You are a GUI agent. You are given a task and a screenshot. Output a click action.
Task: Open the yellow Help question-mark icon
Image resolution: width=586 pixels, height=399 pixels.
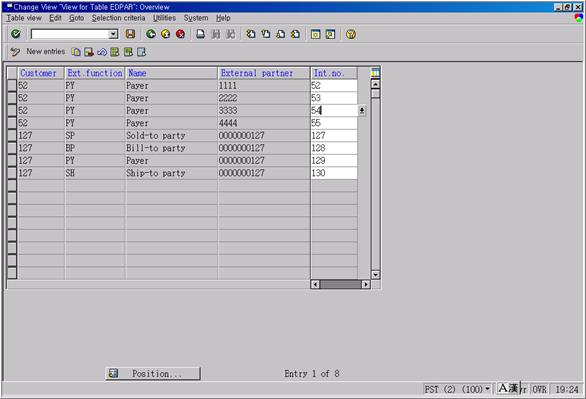351,34
